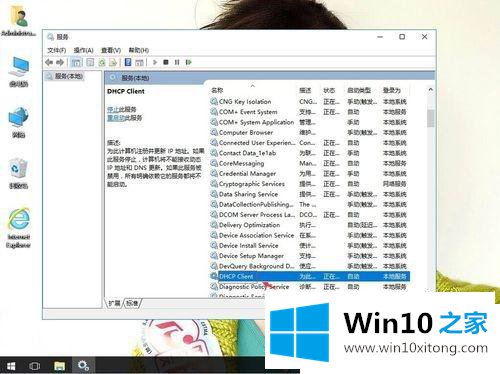Switch to the 扩展 tab at bottom
This screenshot has width=500, height=374.
(x=114, y=303)
